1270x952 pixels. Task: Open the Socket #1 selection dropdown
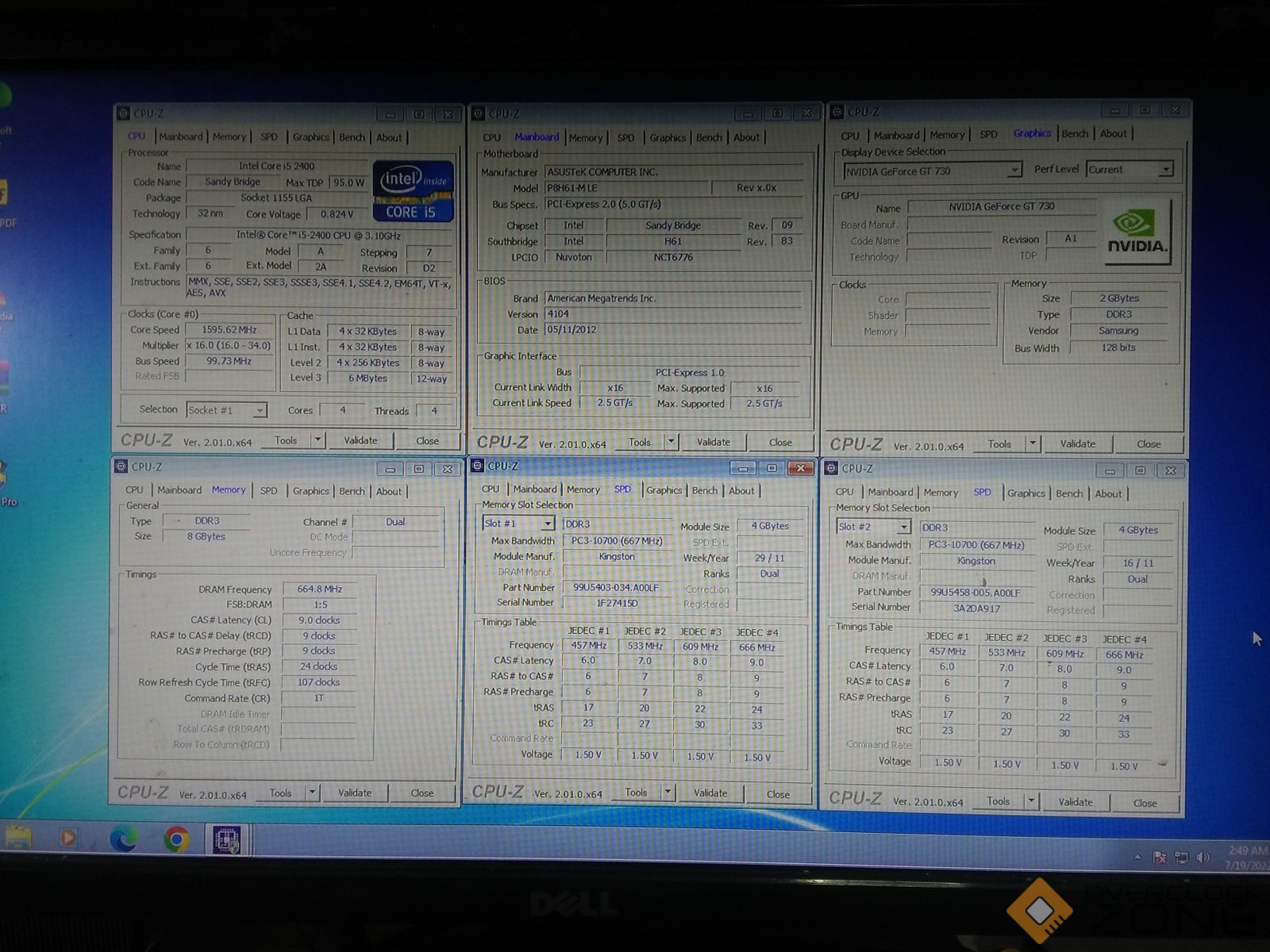[x=259, y=410]
